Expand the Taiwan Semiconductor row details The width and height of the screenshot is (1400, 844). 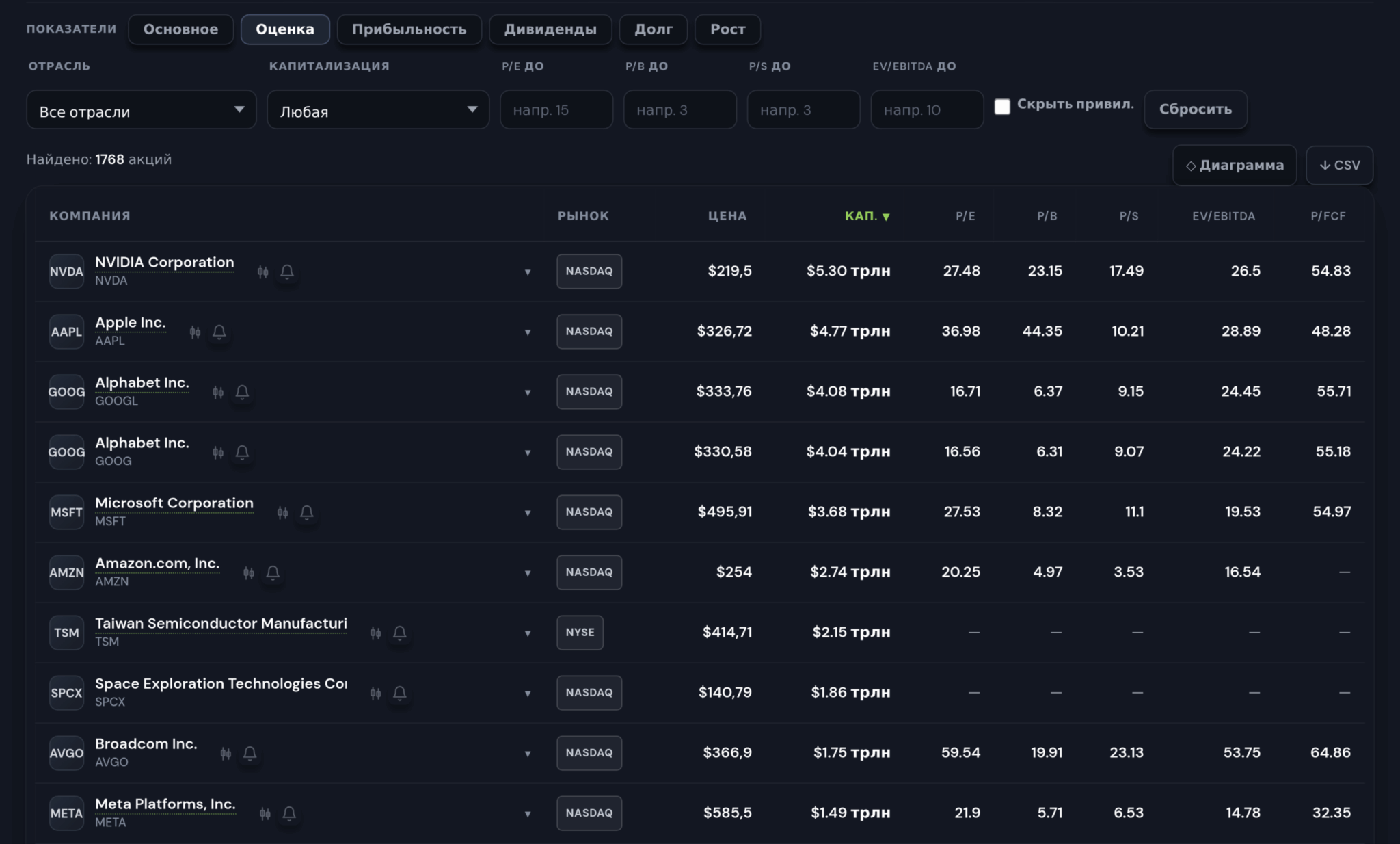pyautogui.click(x=528, y=633)
